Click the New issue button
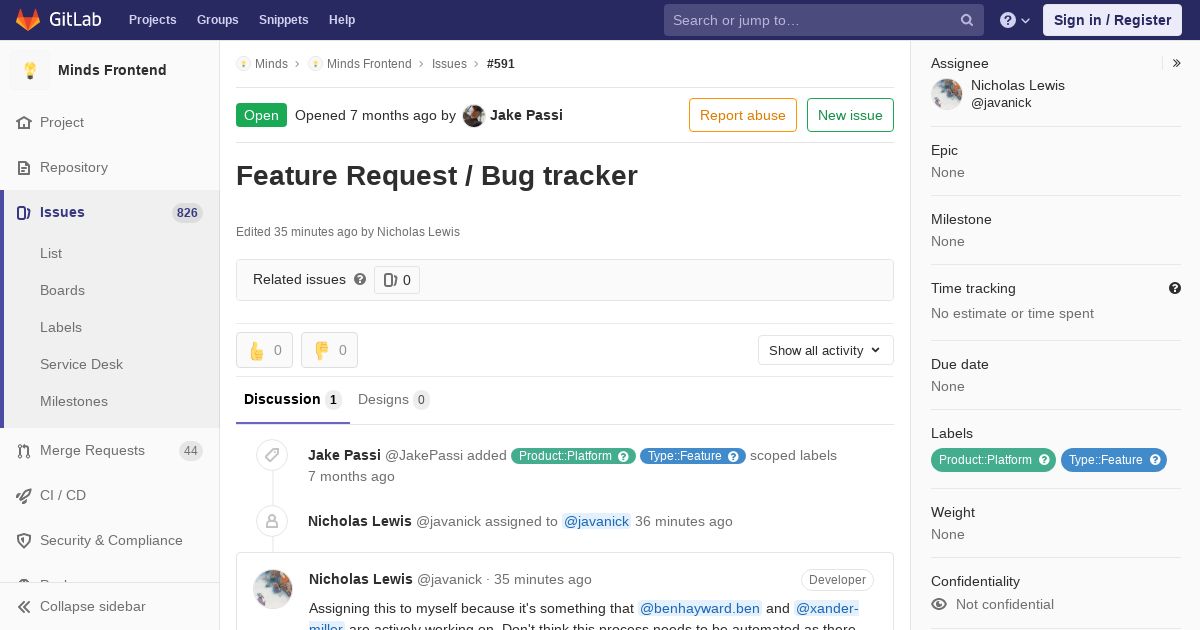Screen dimensions: 1200x630 [x=850, y=115]
